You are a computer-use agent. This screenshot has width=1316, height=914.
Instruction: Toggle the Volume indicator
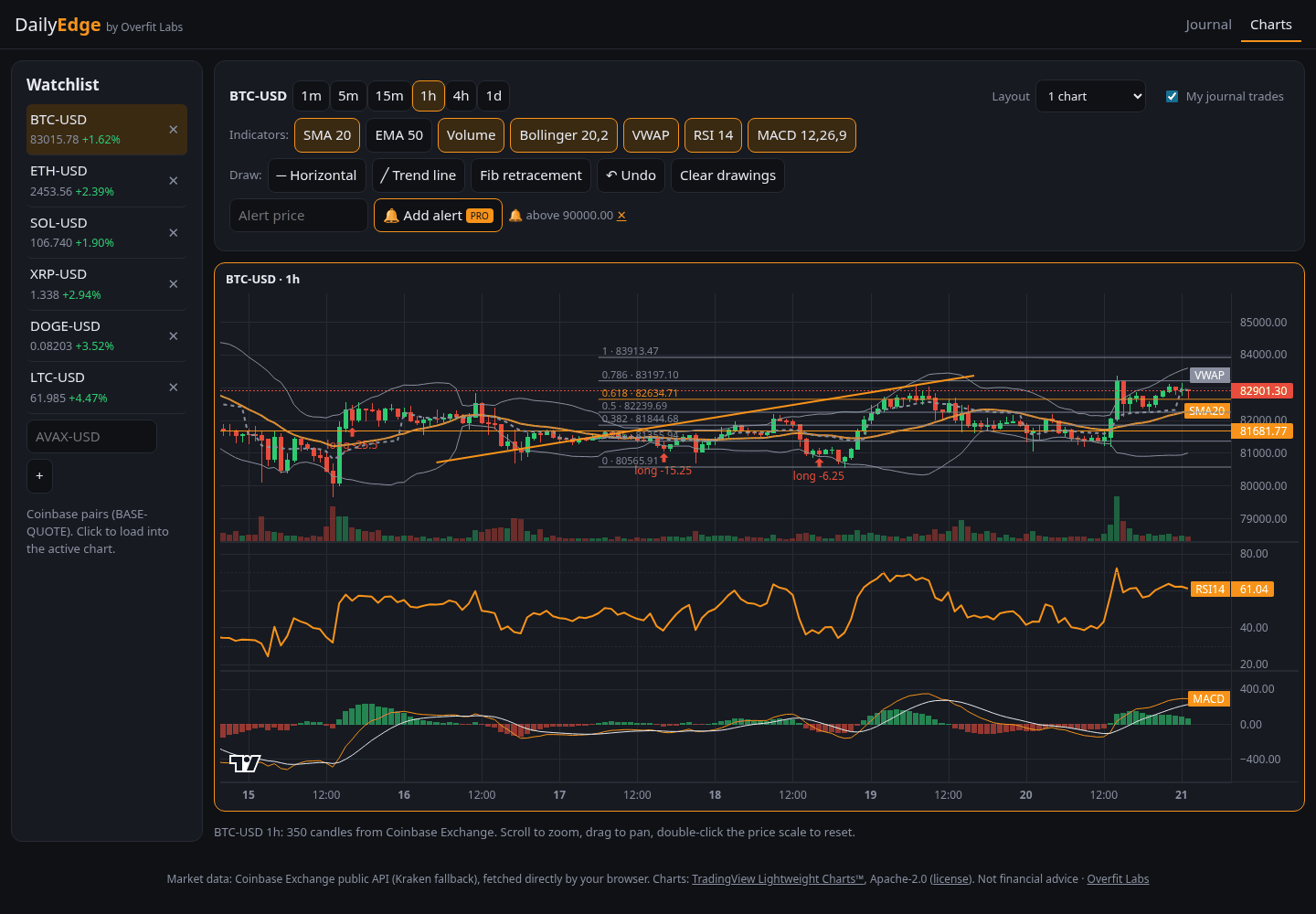[471, 135]
